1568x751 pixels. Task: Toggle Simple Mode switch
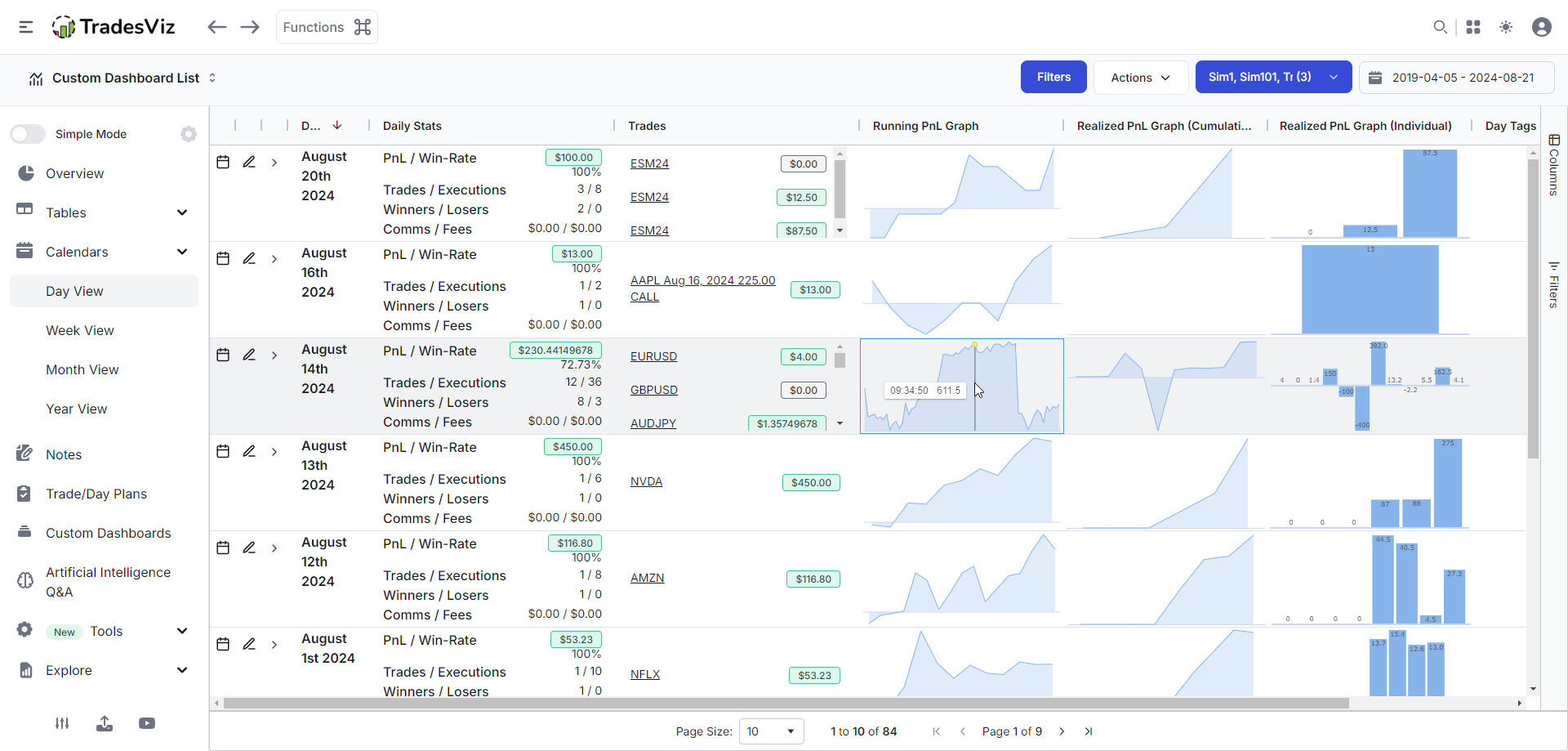(28, 134)
